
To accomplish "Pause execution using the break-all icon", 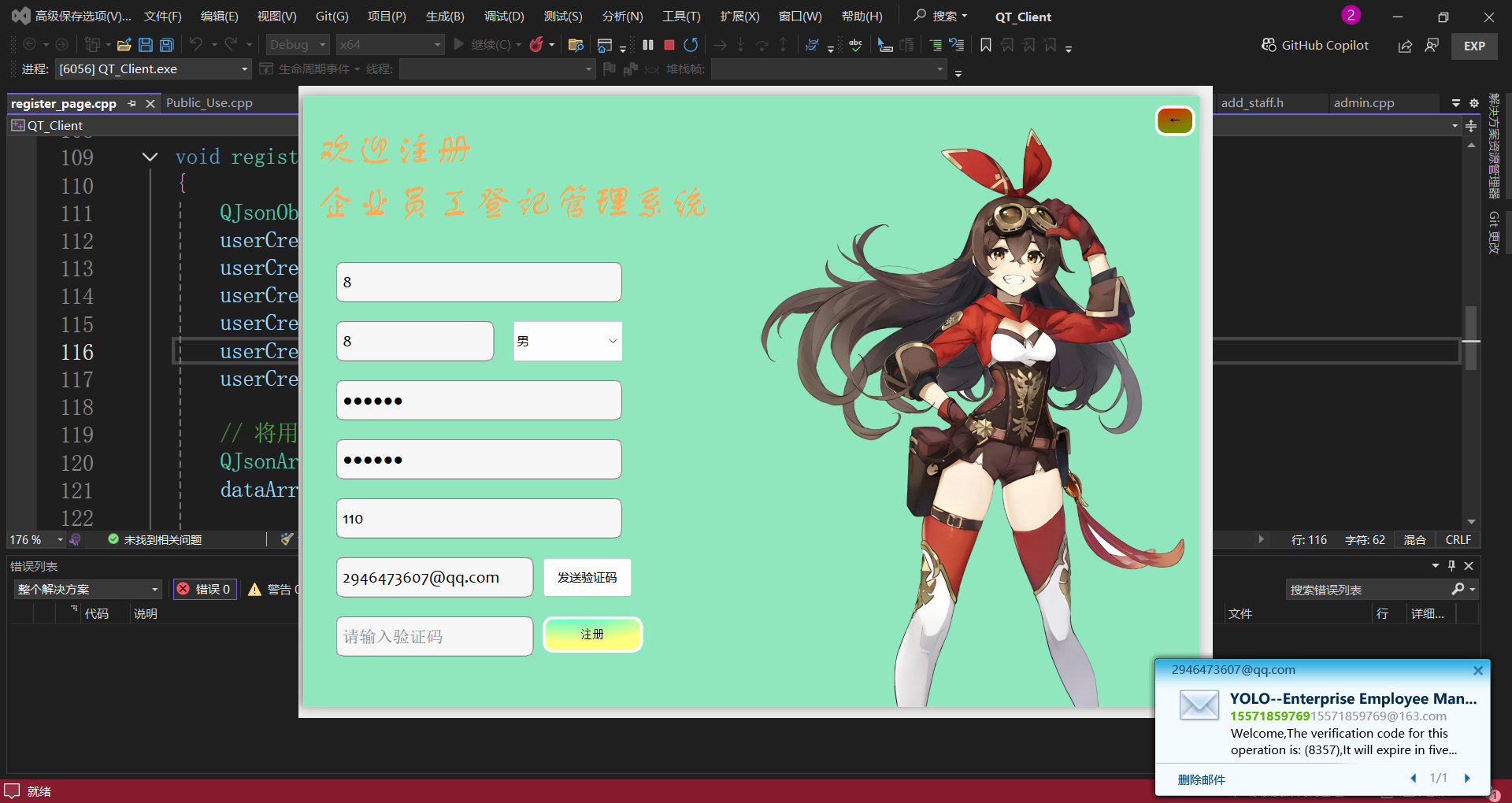I will 648,45.
